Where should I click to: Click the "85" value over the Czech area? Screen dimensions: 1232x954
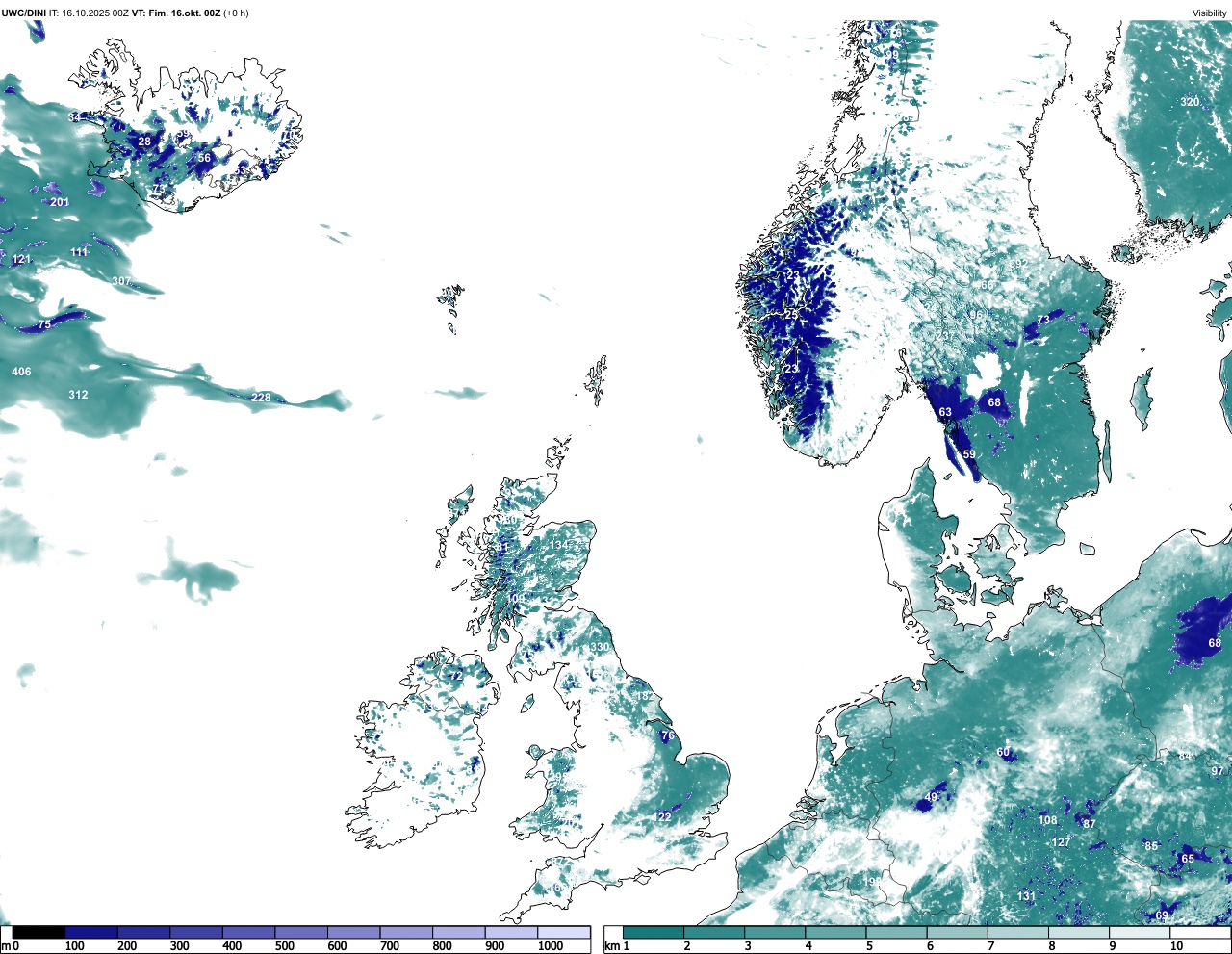pyautogui.click(x=1151, y=846)
